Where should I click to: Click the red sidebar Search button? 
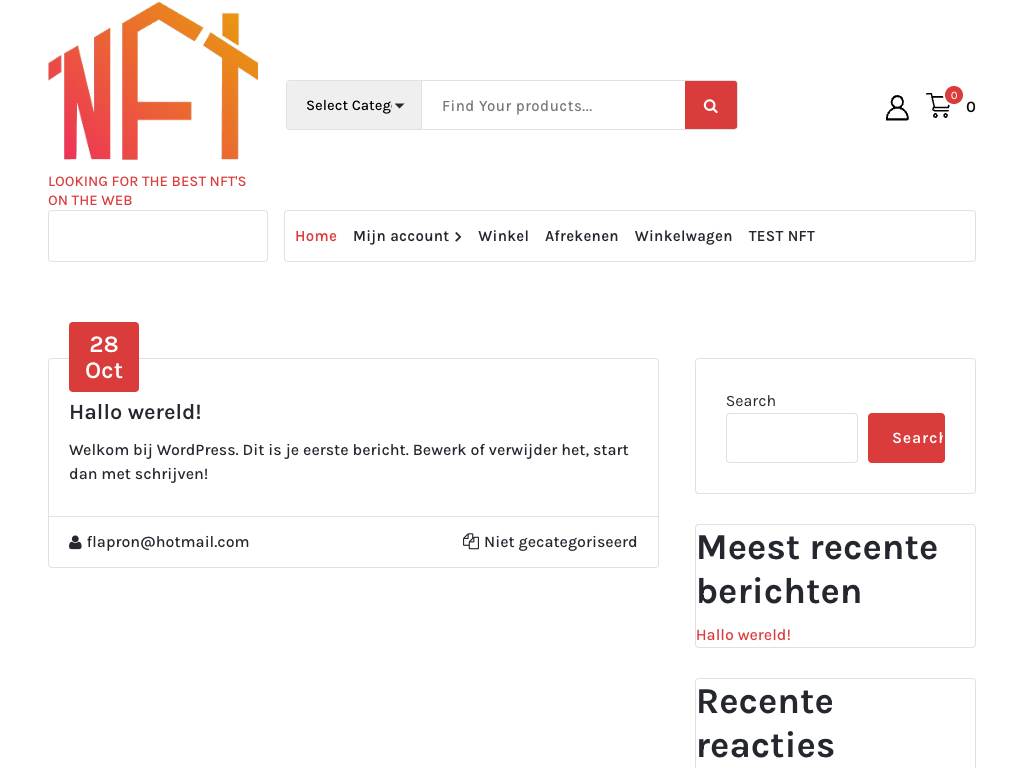pyautogui.click(x=906, y=438)
